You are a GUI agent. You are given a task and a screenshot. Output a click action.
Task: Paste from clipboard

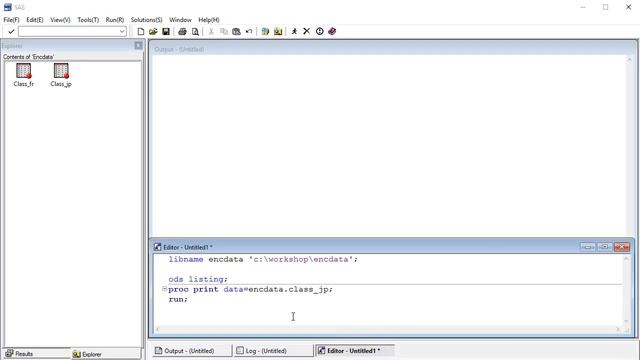click(x=236, y=31)
